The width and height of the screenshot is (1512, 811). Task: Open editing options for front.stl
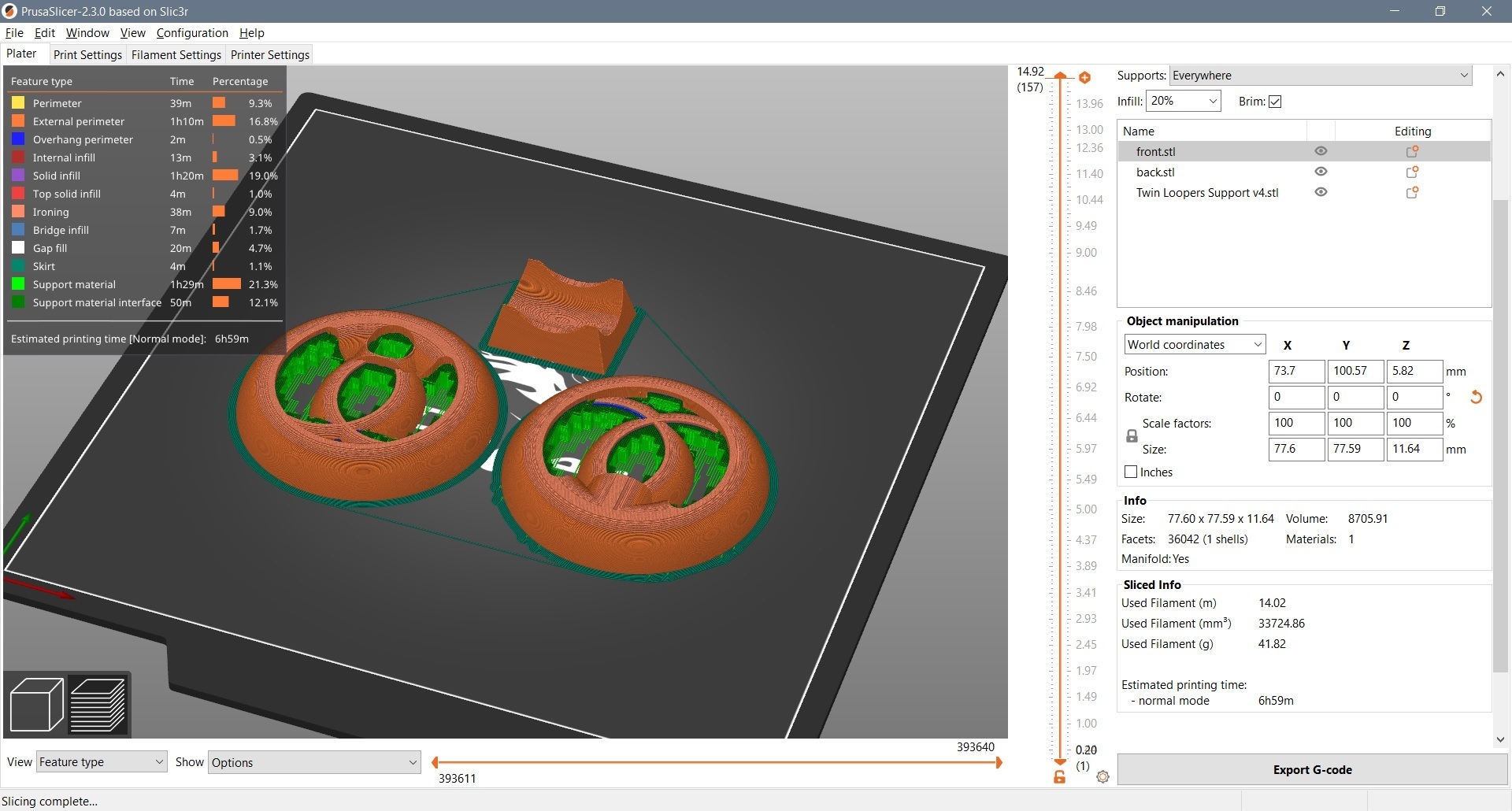pyautogui.click(x=1412, y=151)
